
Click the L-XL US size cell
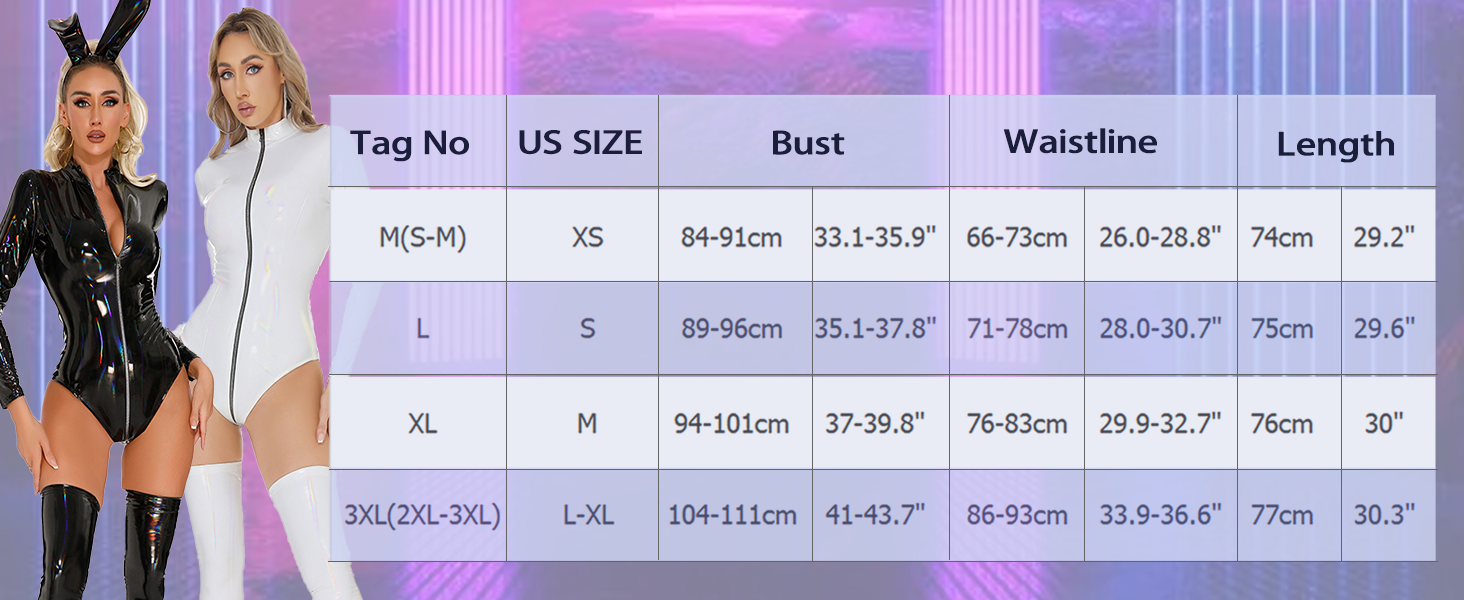587,515
